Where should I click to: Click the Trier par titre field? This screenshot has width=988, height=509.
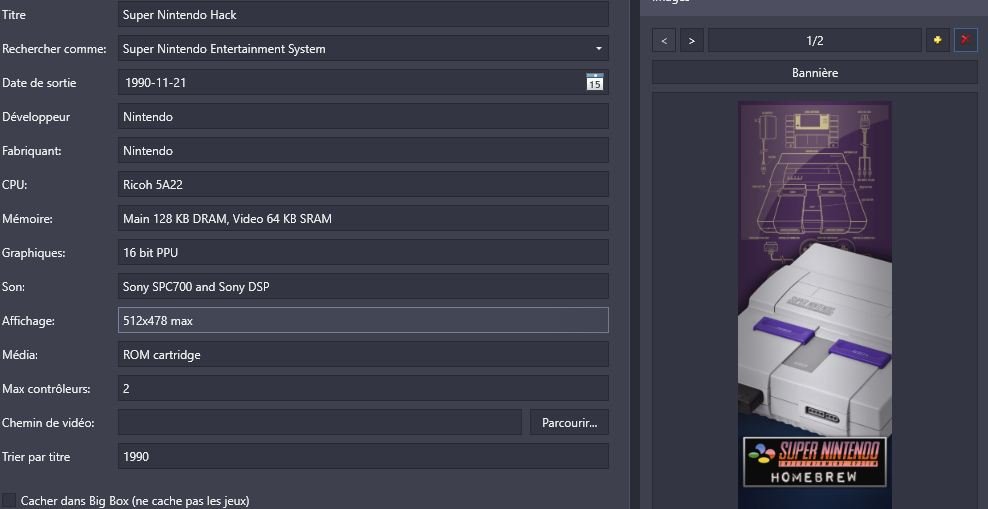coord(363,457)
